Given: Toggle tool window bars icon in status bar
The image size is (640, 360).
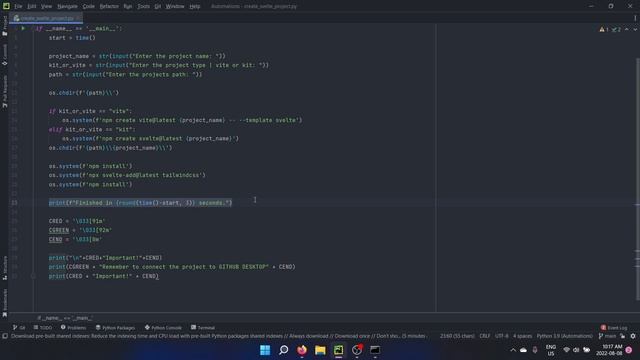Looking at the screenshot, I should (x=5, y=336).
